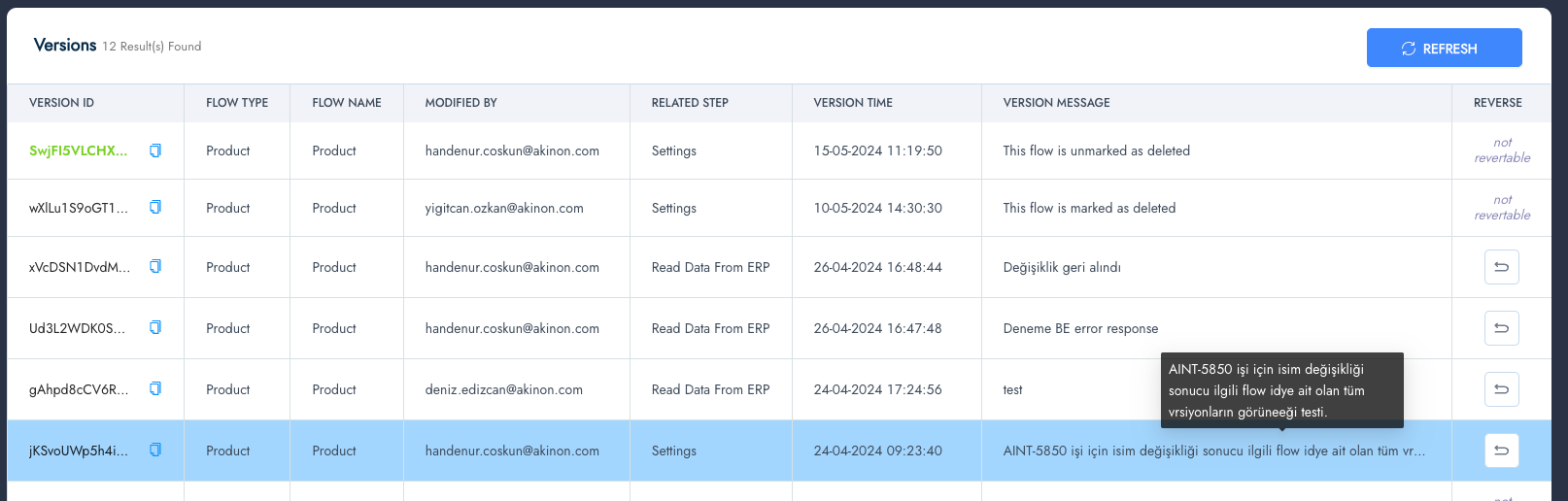Copy version ID wXlLu1S9oGT1
Screen dimensions: 1568x501
tap(155, 207)
